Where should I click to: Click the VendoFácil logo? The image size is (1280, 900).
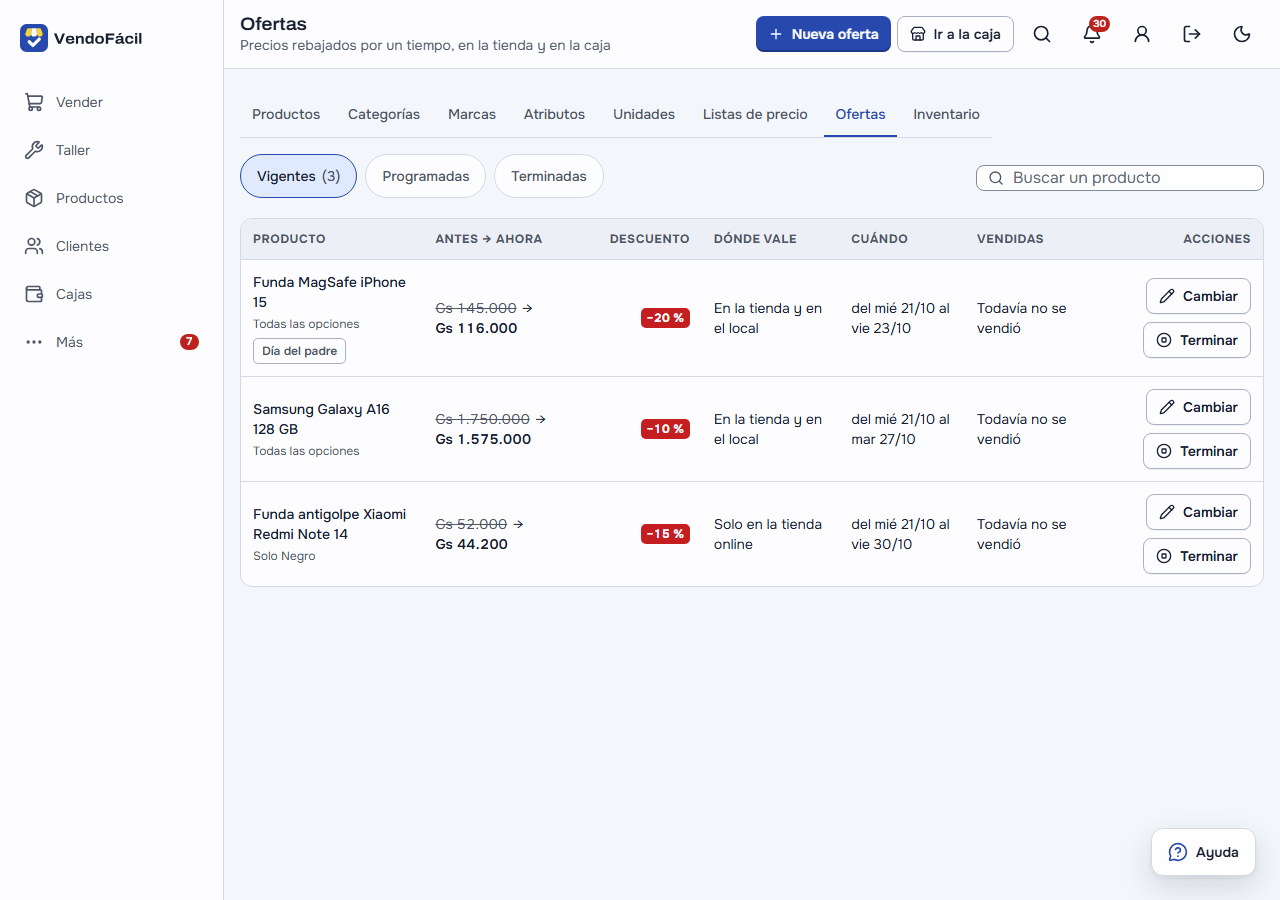pos(81,38)
